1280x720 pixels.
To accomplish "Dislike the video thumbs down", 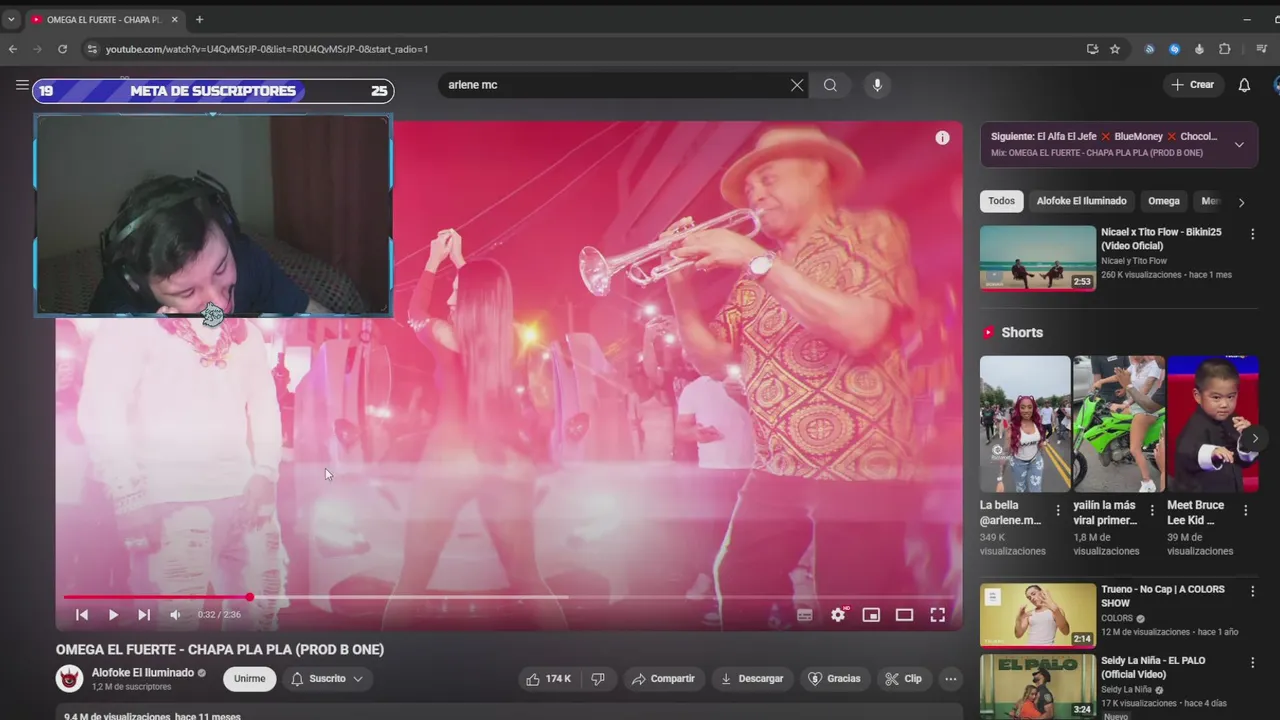I will coord(598,679).
